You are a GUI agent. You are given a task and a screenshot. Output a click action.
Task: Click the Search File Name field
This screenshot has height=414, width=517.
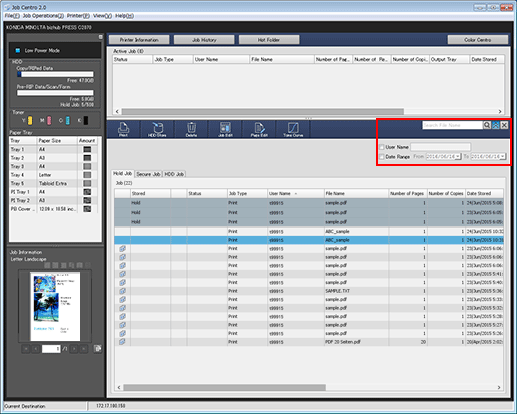pyautogui.click(x=452, y=125)
